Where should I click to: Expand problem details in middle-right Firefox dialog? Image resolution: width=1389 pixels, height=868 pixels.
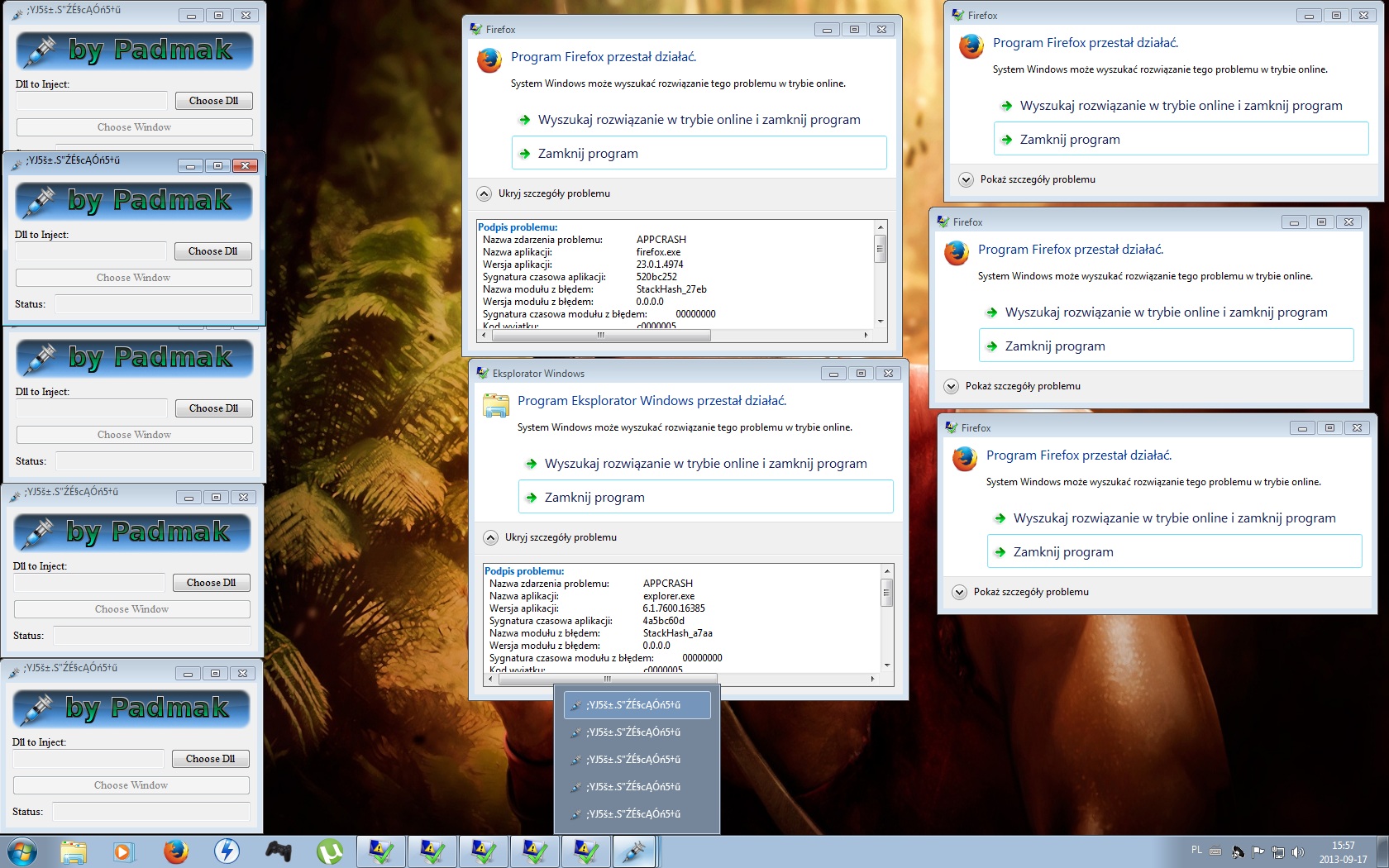pos(951,386)
